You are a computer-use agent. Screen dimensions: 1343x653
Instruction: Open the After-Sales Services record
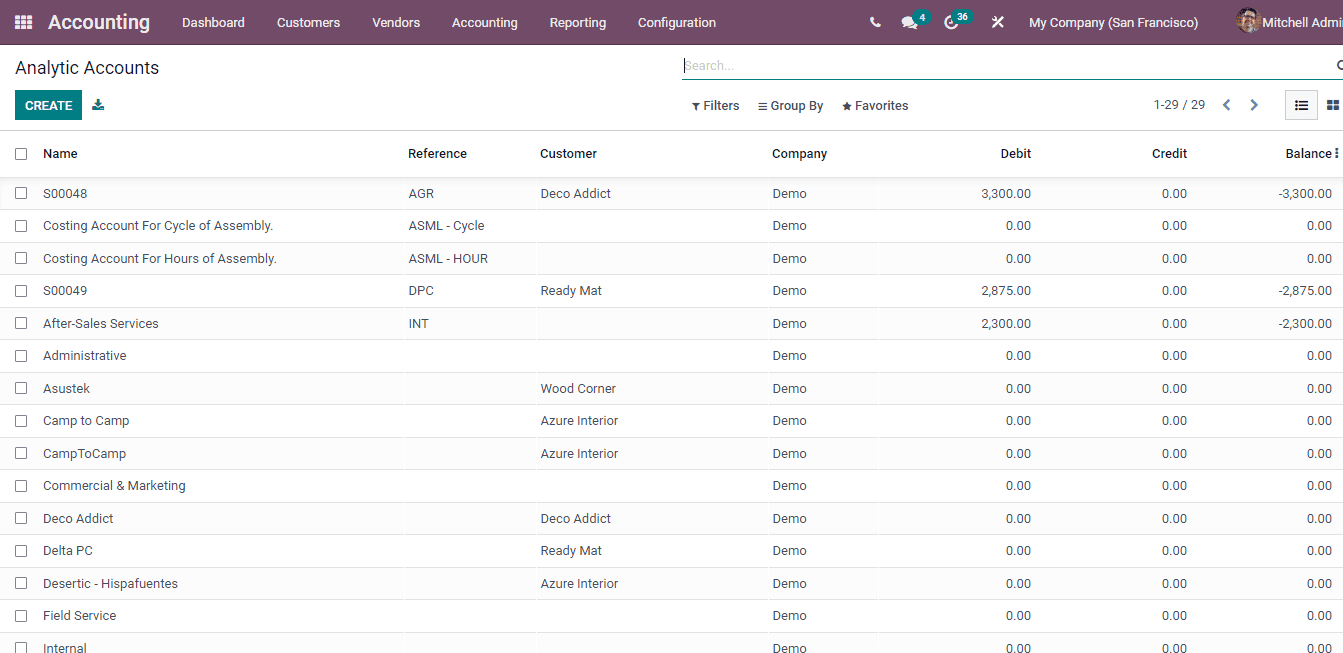pyautogui.click(x=100, y=323)
